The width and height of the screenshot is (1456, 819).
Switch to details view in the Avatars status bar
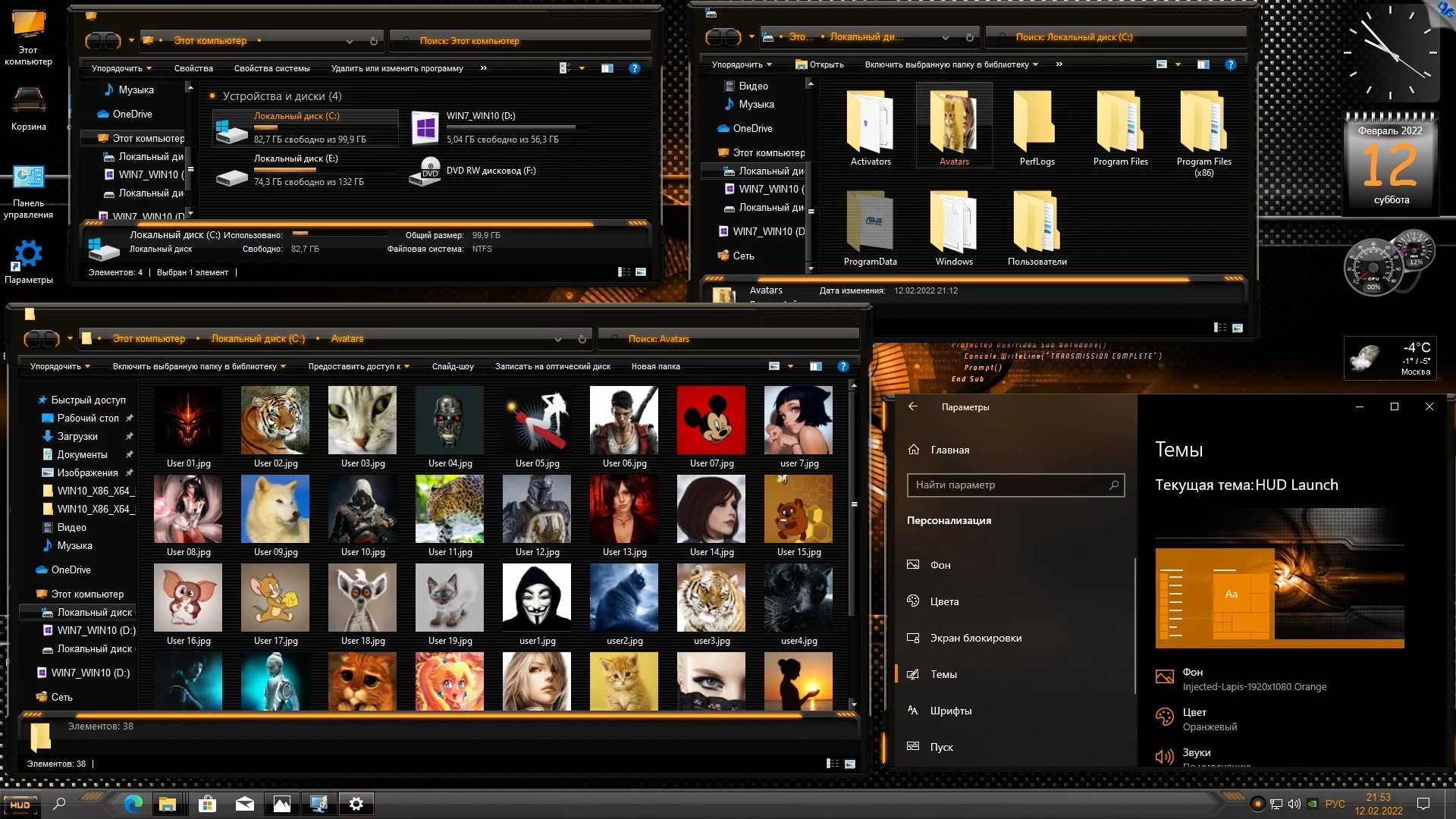(x=833, y=764)
